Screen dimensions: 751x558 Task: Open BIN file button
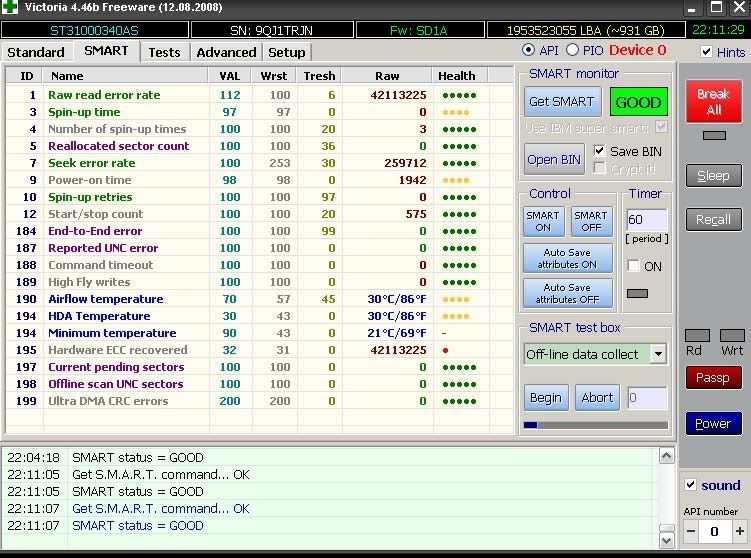(x=554, y=159)
